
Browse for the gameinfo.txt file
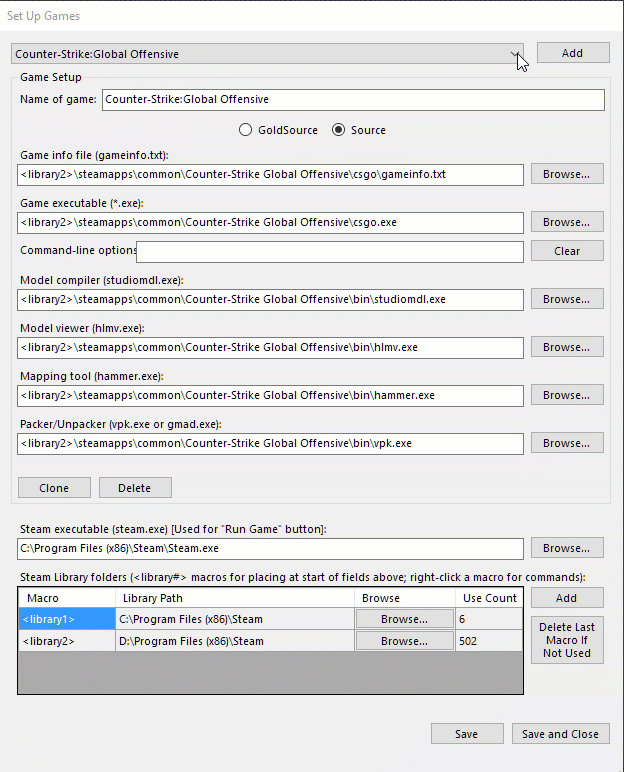[566, 174]
